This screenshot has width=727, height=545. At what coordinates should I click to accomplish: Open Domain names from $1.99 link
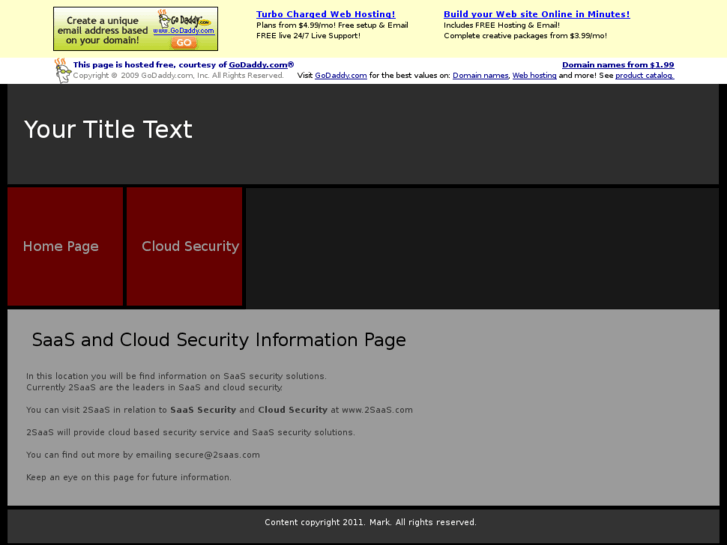point(618,65)
